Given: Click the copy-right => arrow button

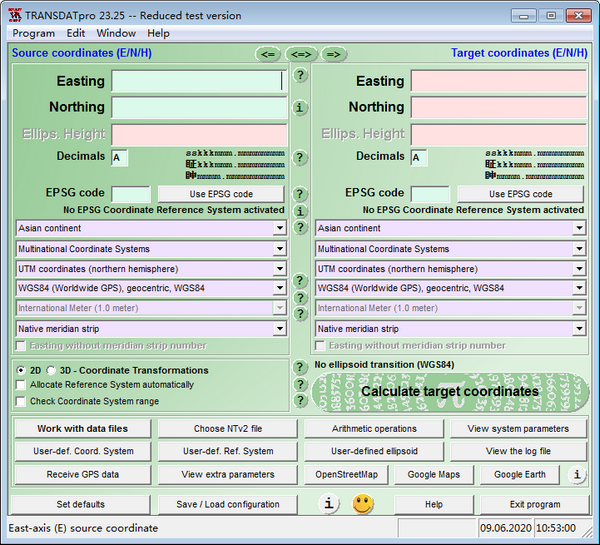Looking at the screenshot, I should [x=334, y=54].
